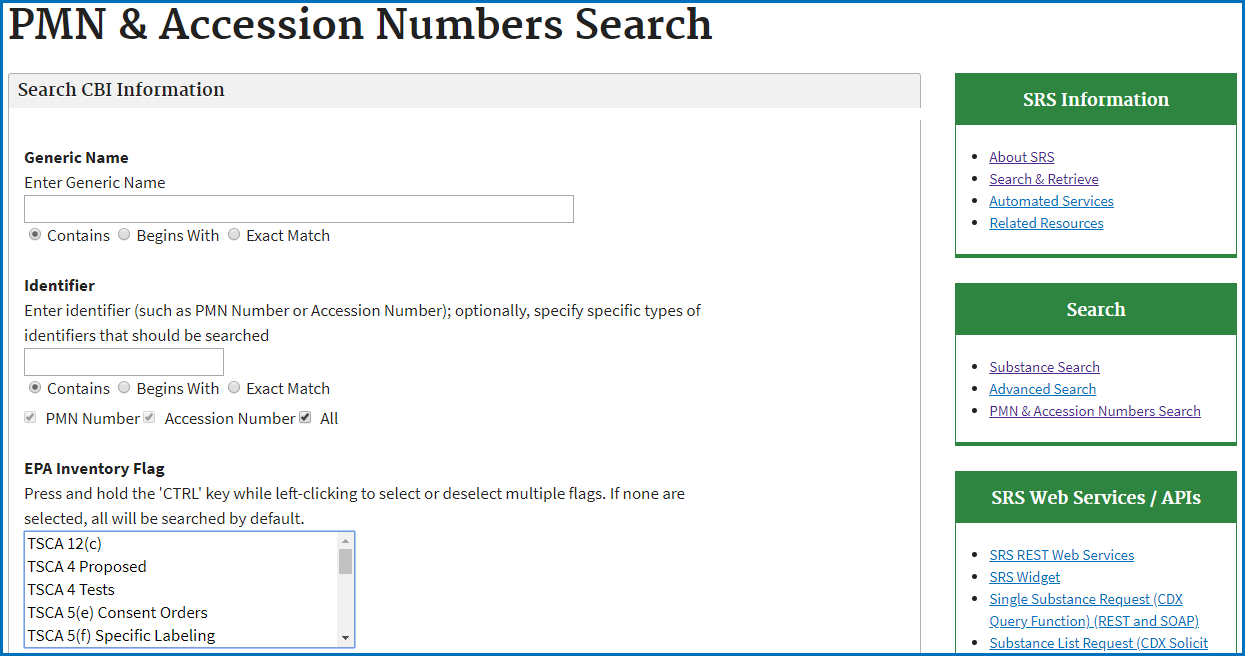Toggle the Accession Number checkbox
Viewport: 1245px width, 656px height.
click(x=149, y=418)
